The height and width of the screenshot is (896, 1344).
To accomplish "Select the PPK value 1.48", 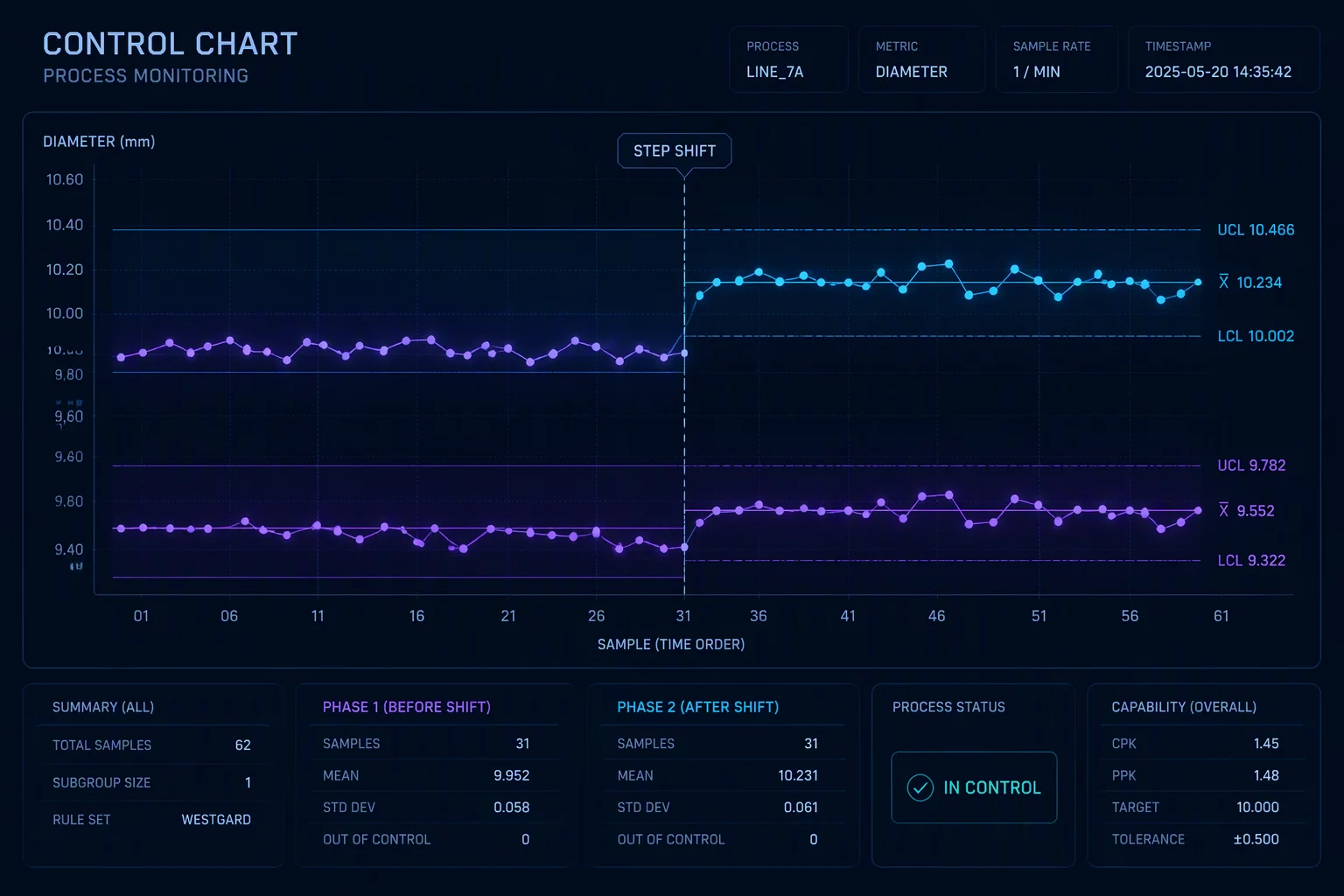I will [x=1266, y=775].
